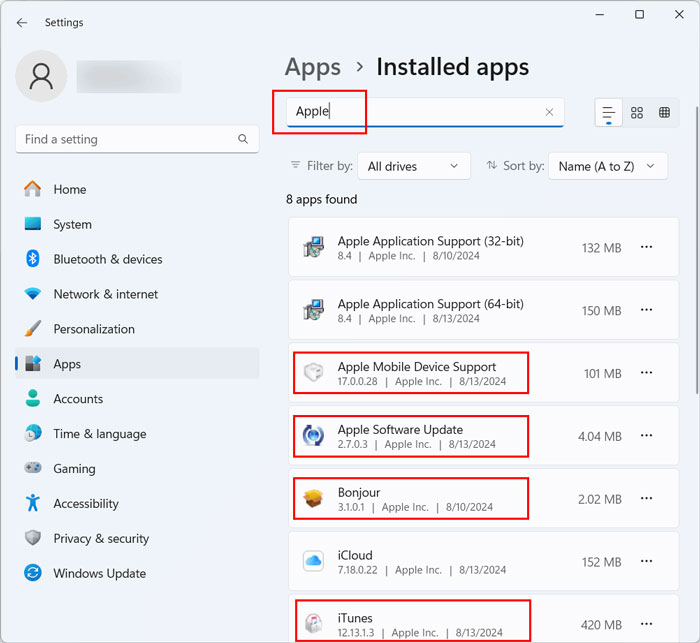Image resolution: width=700 pixels, height=643 pixels.
Task: Click the user profile avatar
Action: tap(42, 76)
